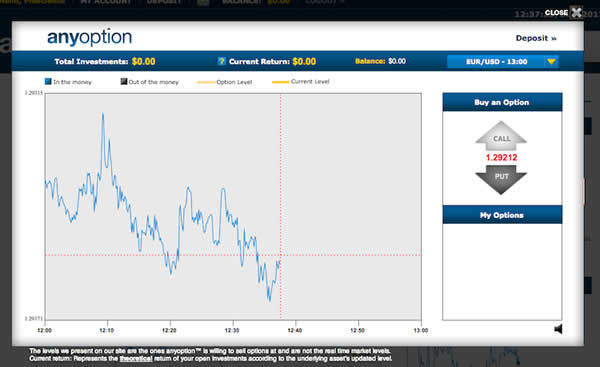Select the EUR/USD - 13:00 selector box
The image size is (600, 367).
pyautogui.click(x=502, y=62)
